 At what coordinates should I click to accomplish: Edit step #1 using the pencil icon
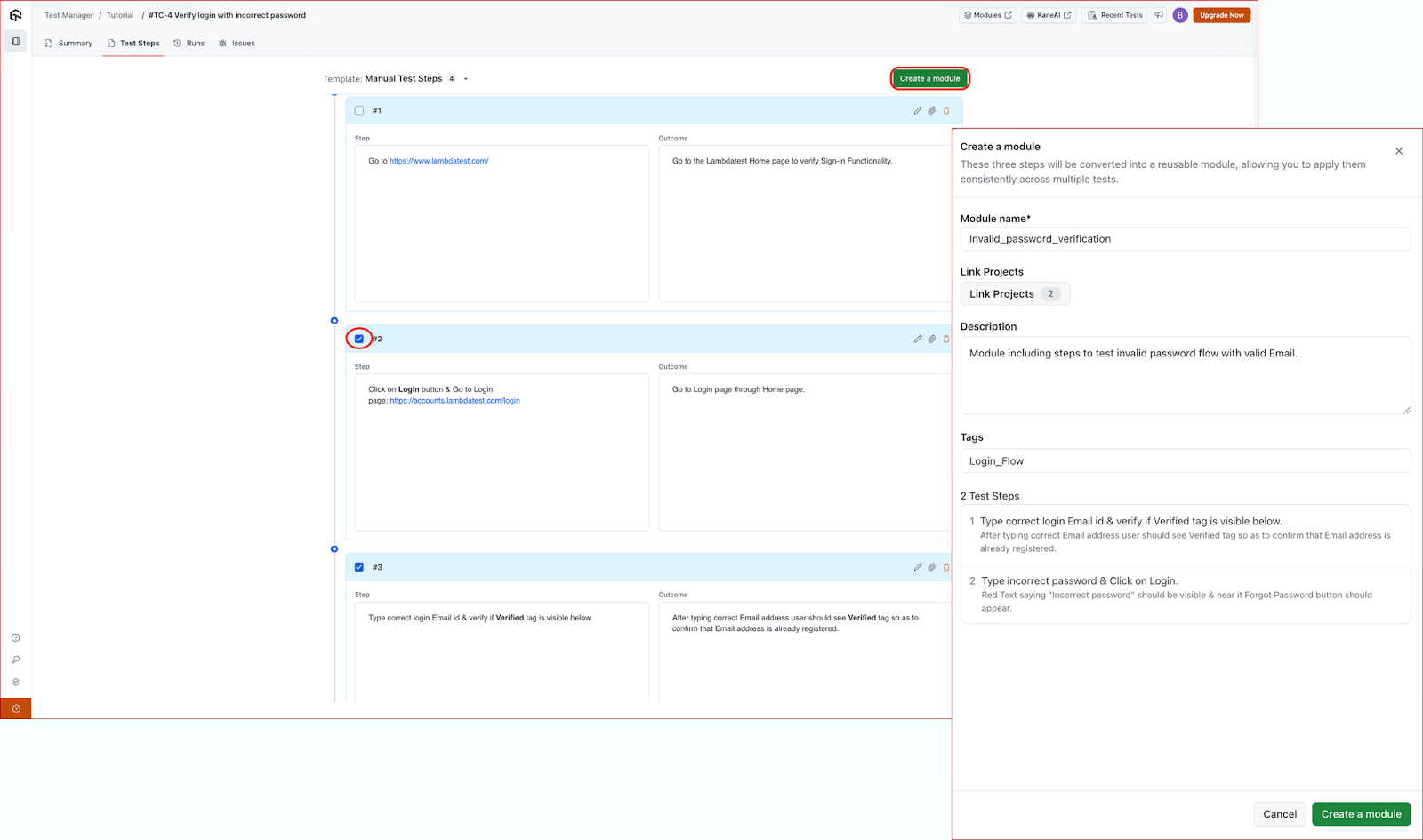(x=918, y=110)
